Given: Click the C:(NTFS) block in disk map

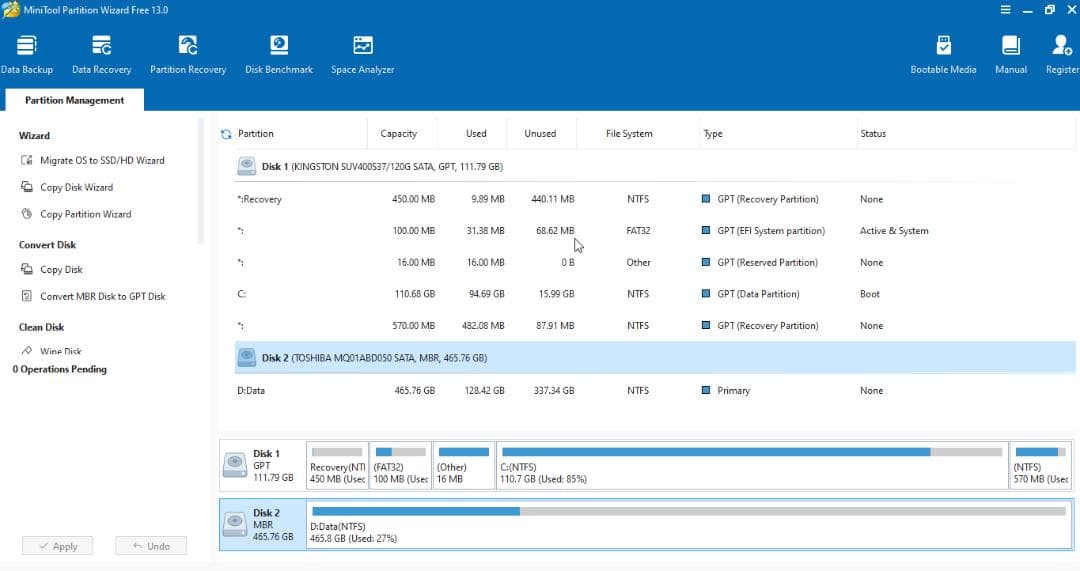Looking at the screenshot, I should click(x=750, y=466).
